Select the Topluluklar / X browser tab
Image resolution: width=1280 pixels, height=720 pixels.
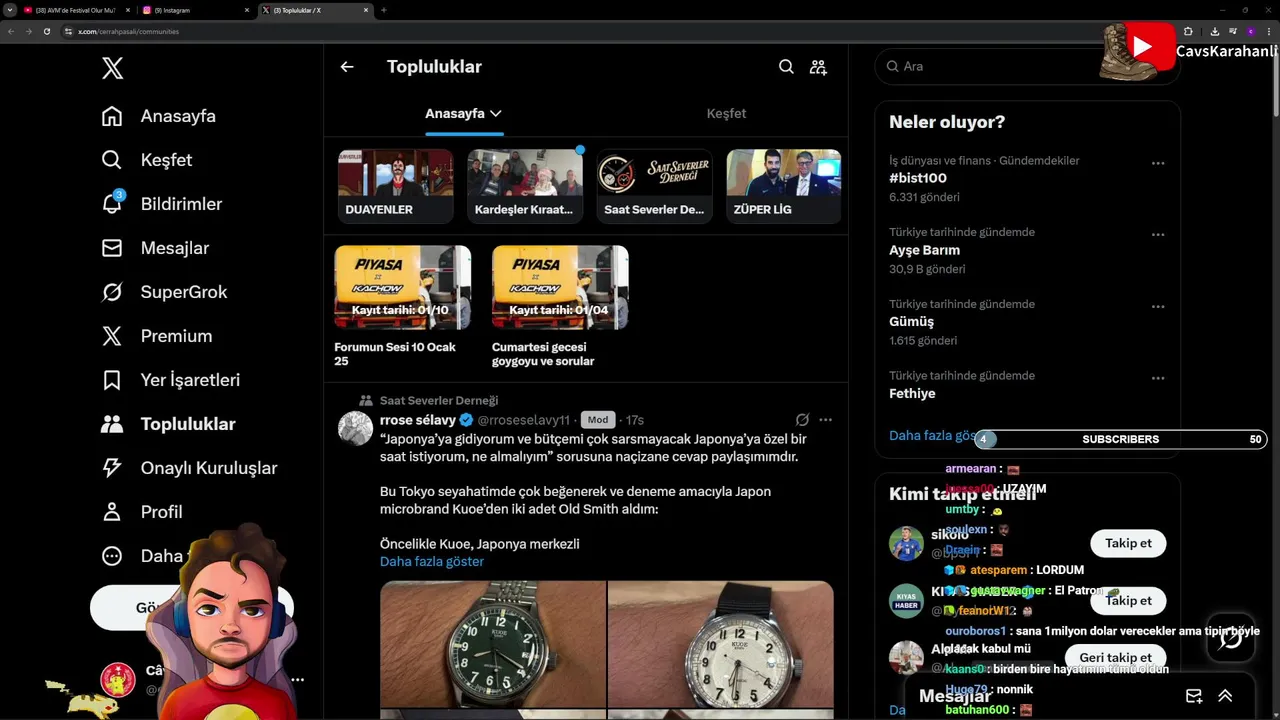tap(314, 10)
